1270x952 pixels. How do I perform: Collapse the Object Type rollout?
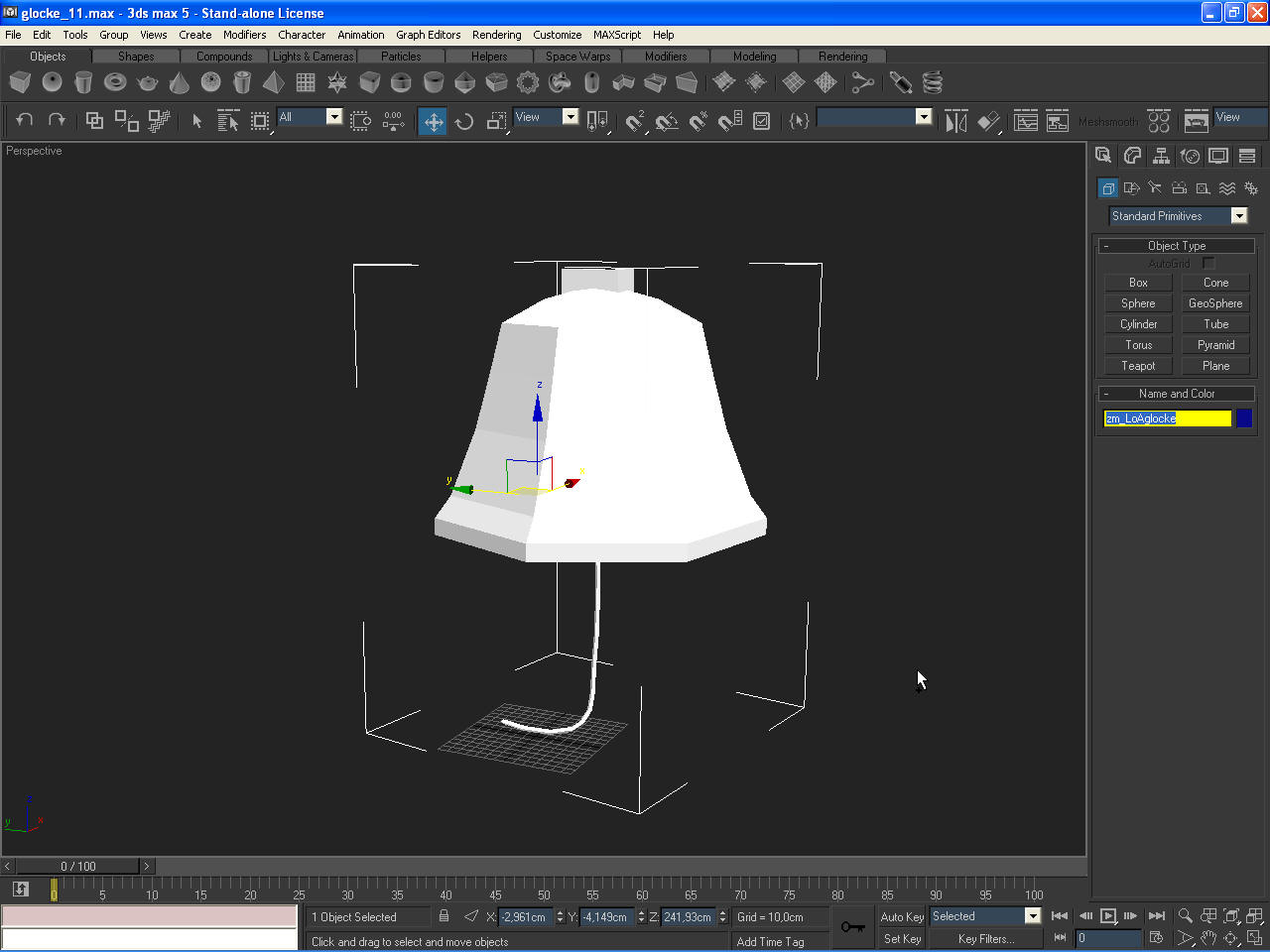pos(1176,246)
